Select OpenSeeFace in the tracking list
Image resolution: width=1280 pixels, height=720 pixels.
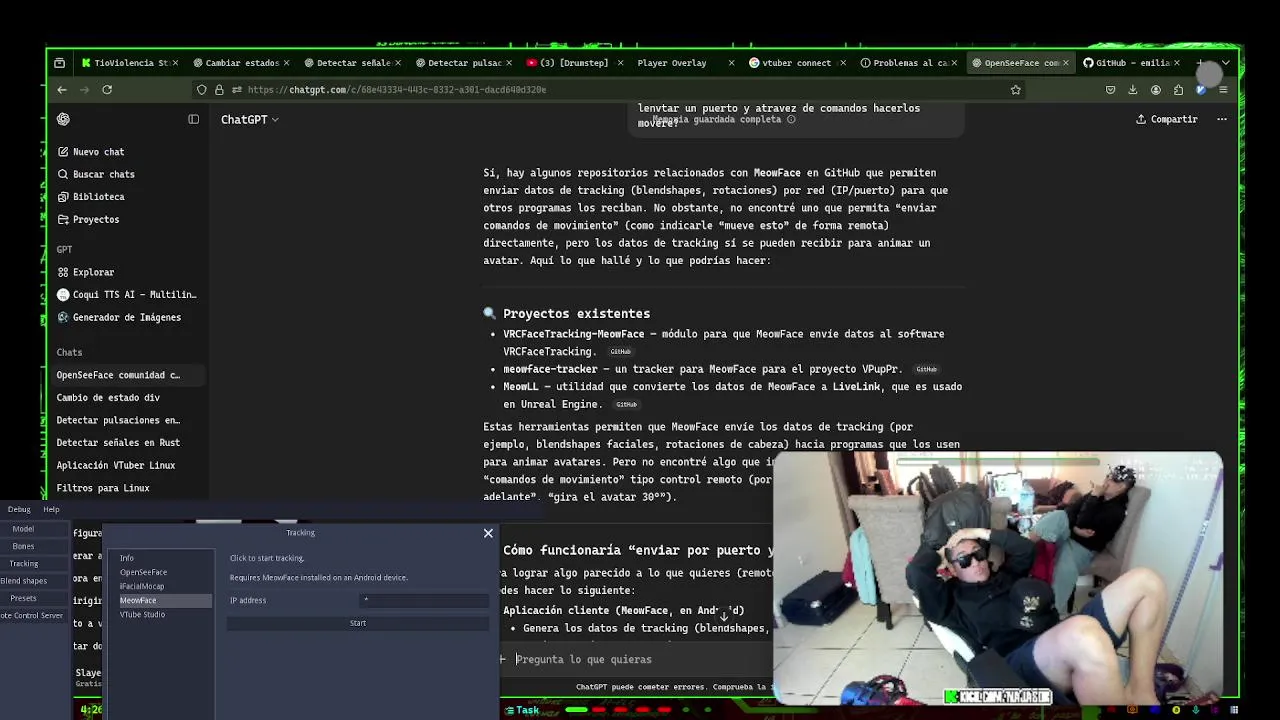coord(160,572)
